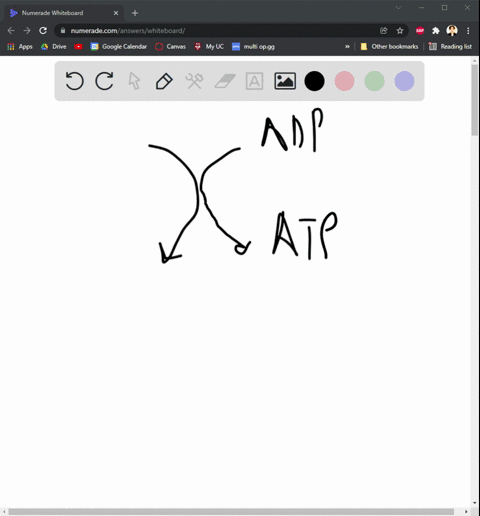Choose the pink pen color
The width and height of the screenshot is (480, 516).
344,81
